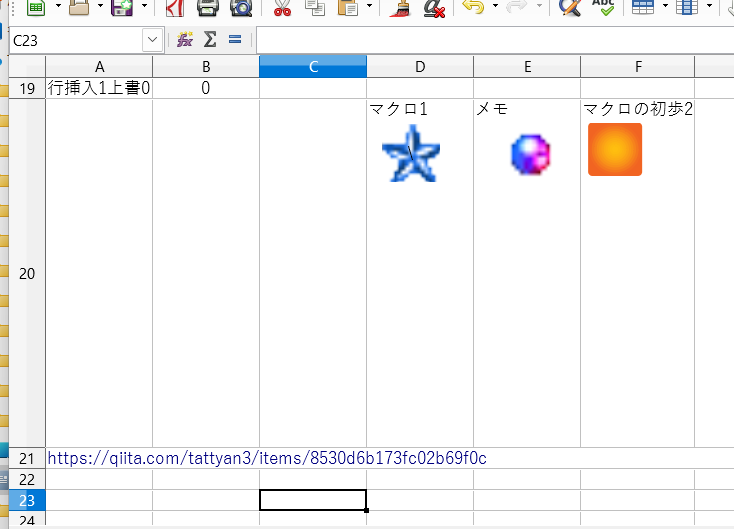This screenshot has height=529, width=734.
Task: Click the Copy icon
Action: coord(315,7)
